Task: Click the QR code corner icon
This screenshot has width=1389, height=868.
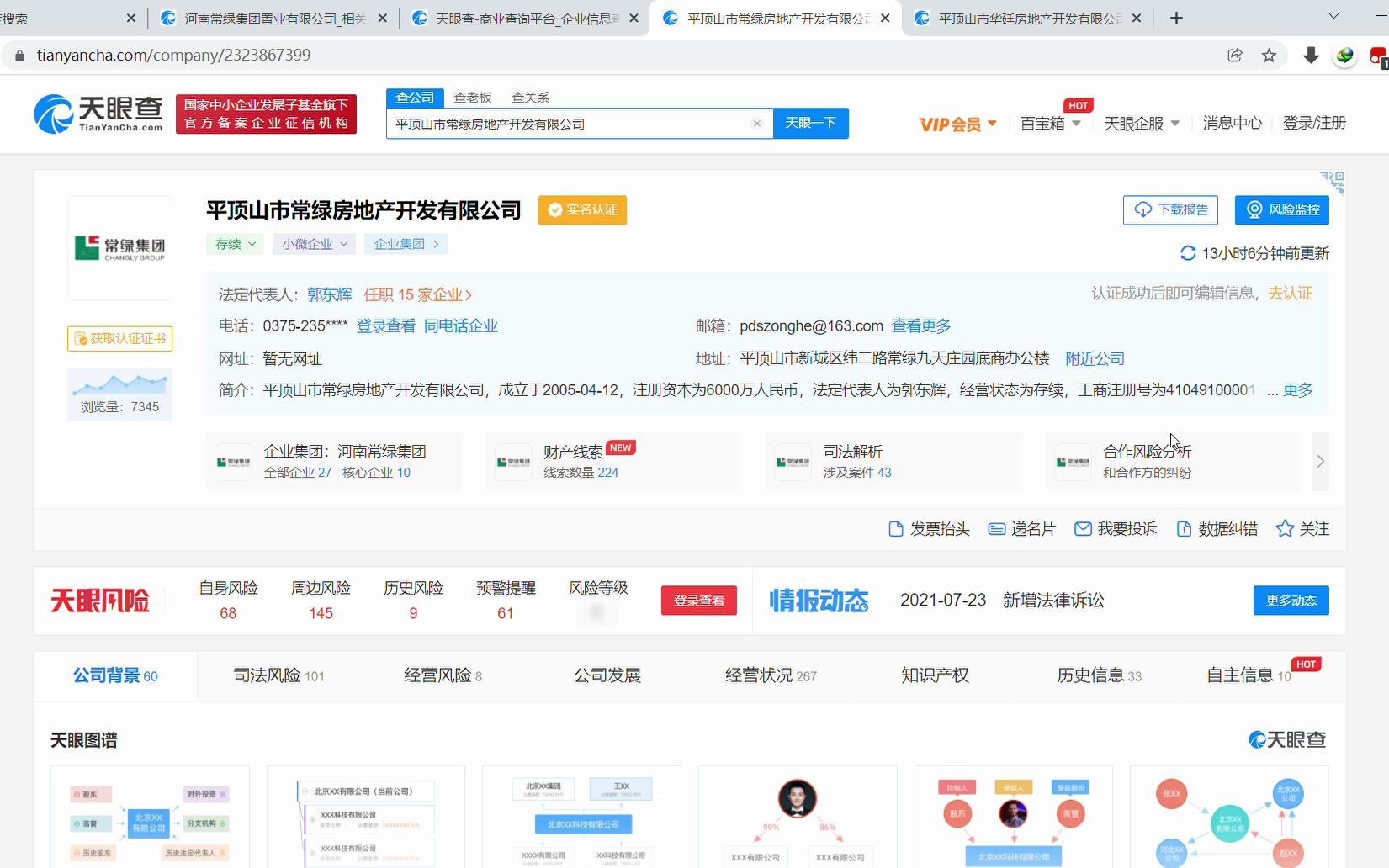Action: point(1333,183)
